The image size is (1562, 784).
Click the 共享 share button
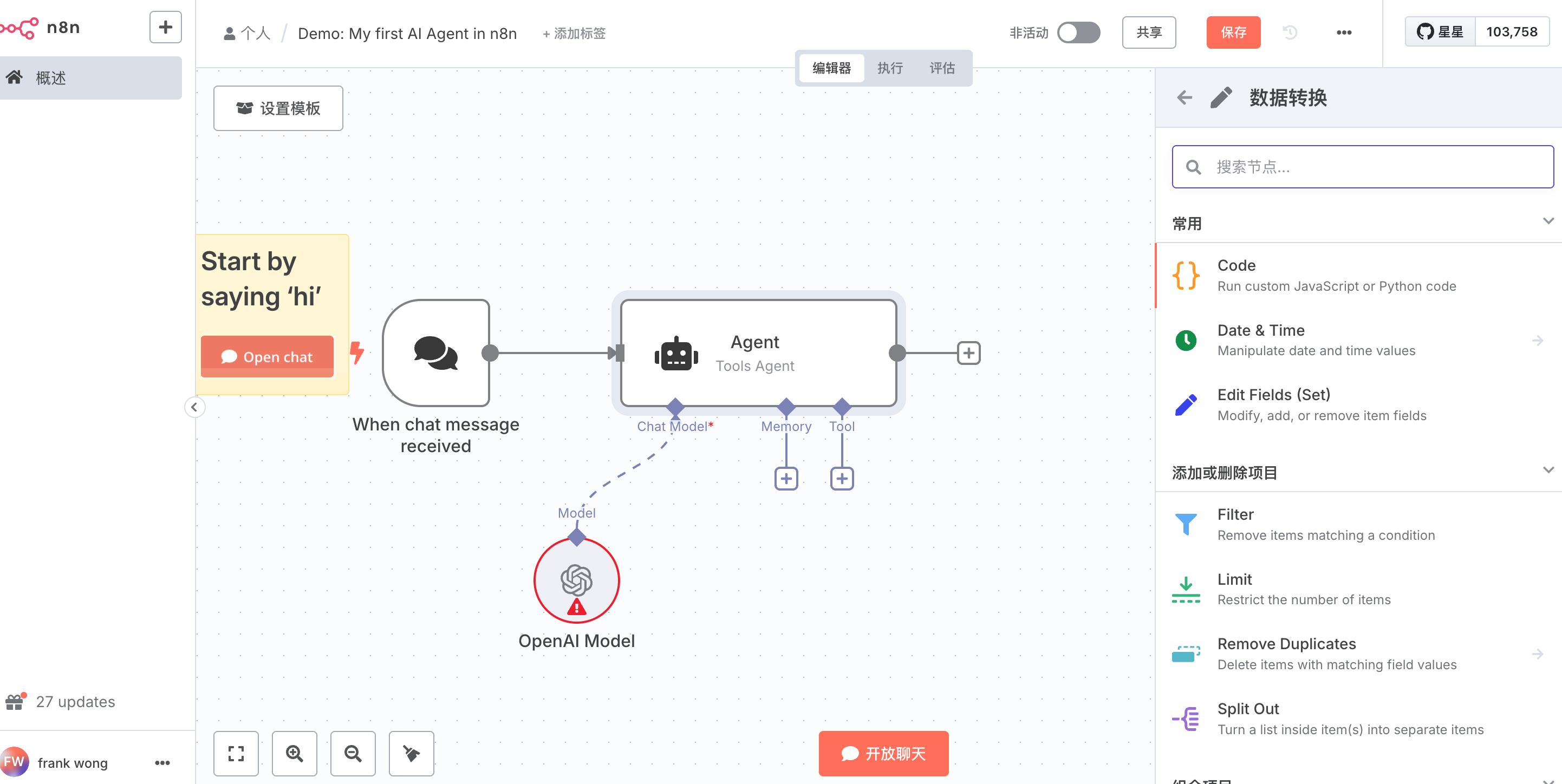point(1149,32)
